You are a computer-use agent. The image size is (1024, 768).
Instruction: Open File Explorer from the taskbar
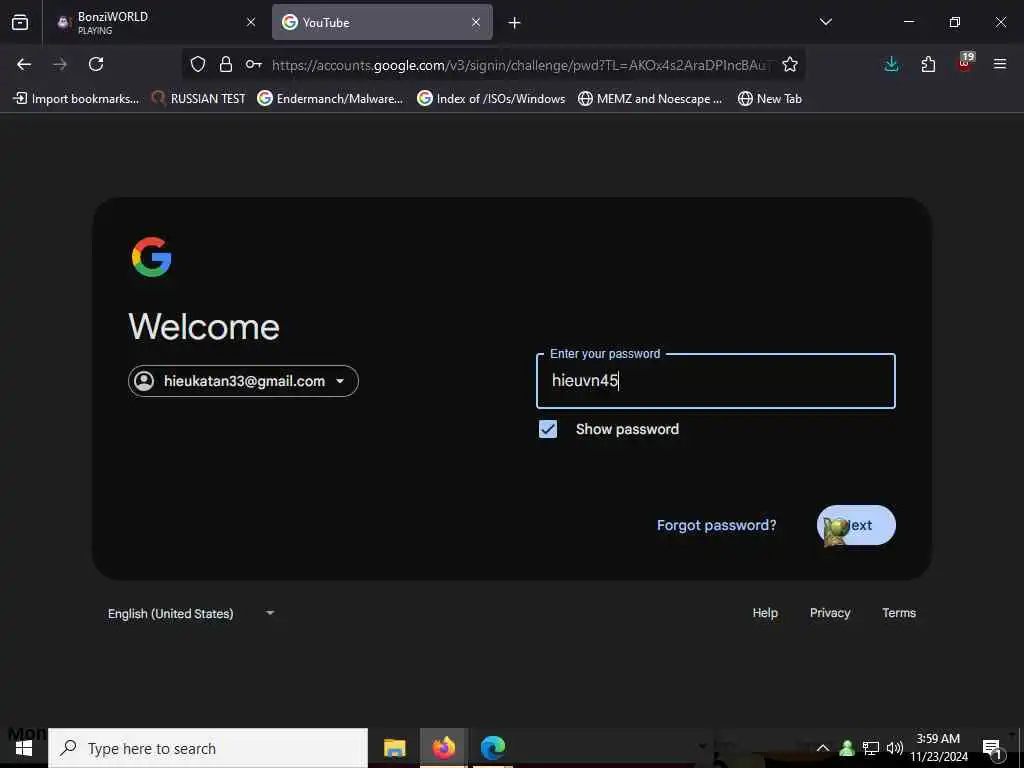point(394,748)
